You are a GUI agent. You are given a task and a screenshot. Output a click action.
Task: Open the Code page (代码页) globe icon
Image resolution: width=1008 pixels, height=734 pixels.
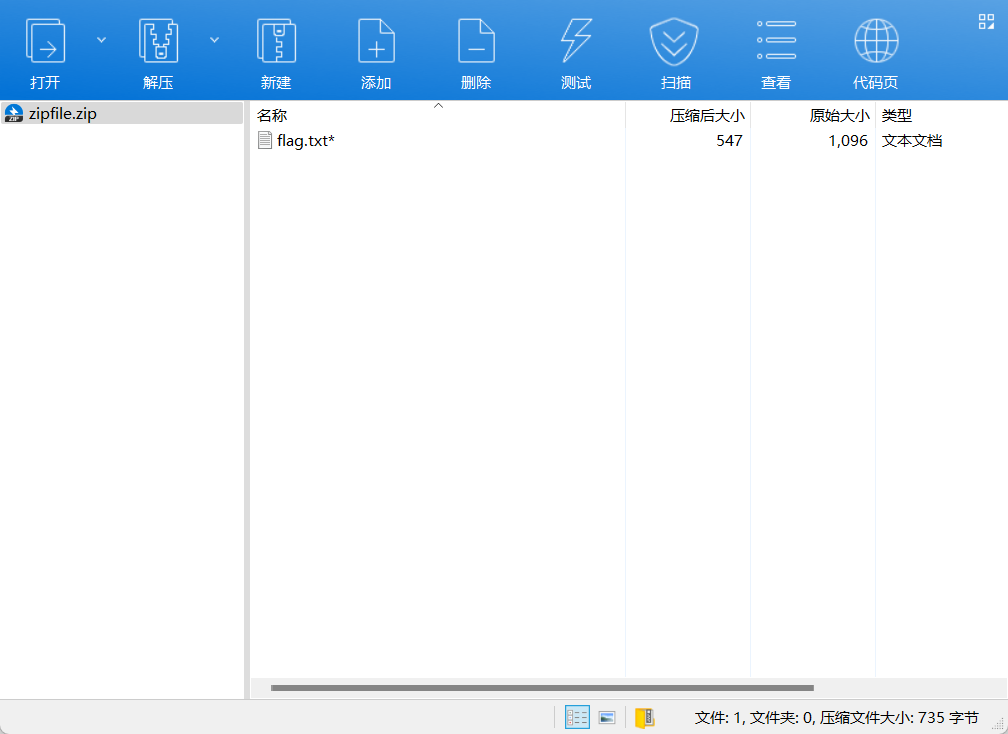876,42
